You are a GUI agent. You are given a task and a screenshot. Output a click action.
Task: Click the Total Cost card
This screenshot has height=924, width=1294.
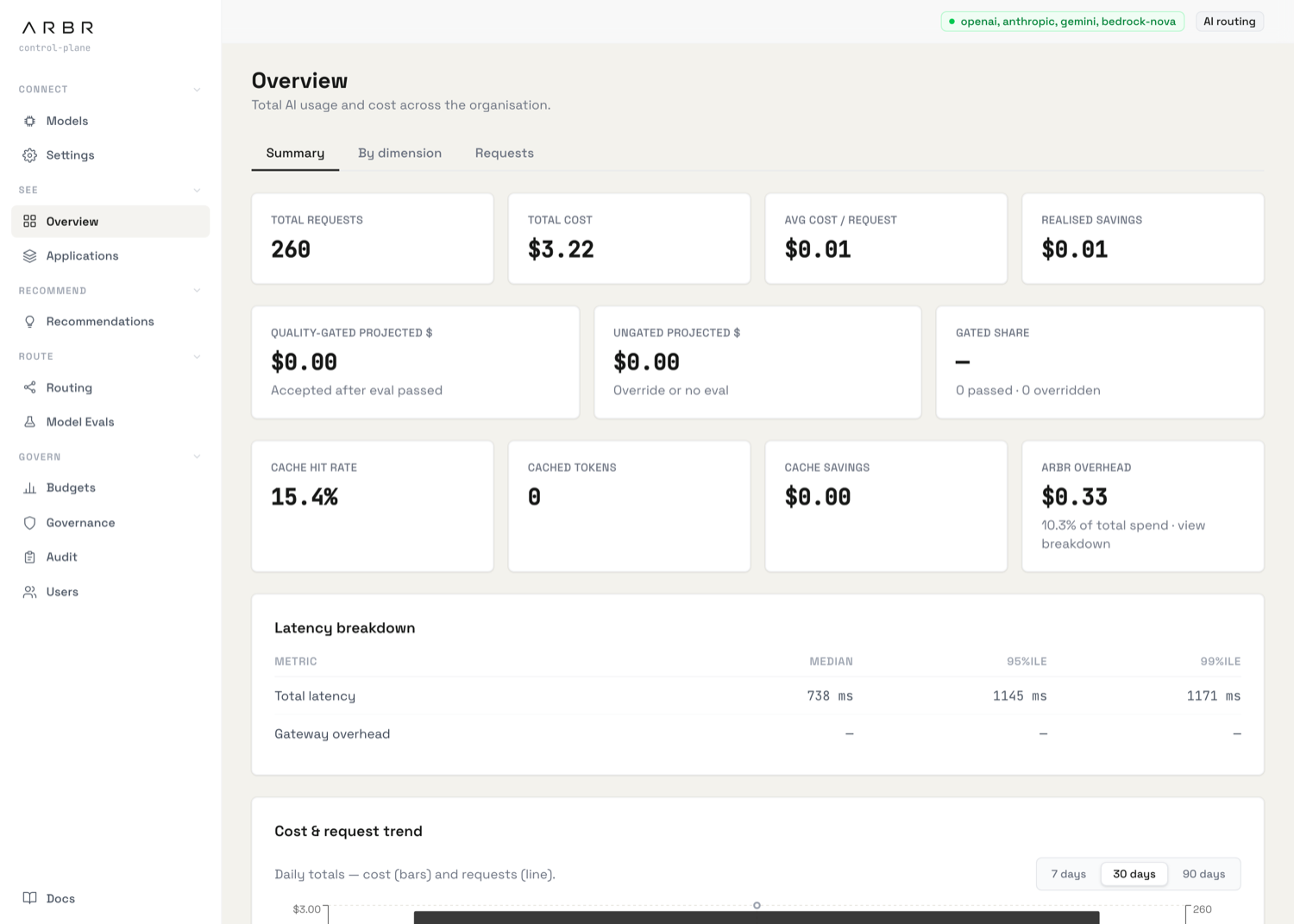(x=629, y=238)
